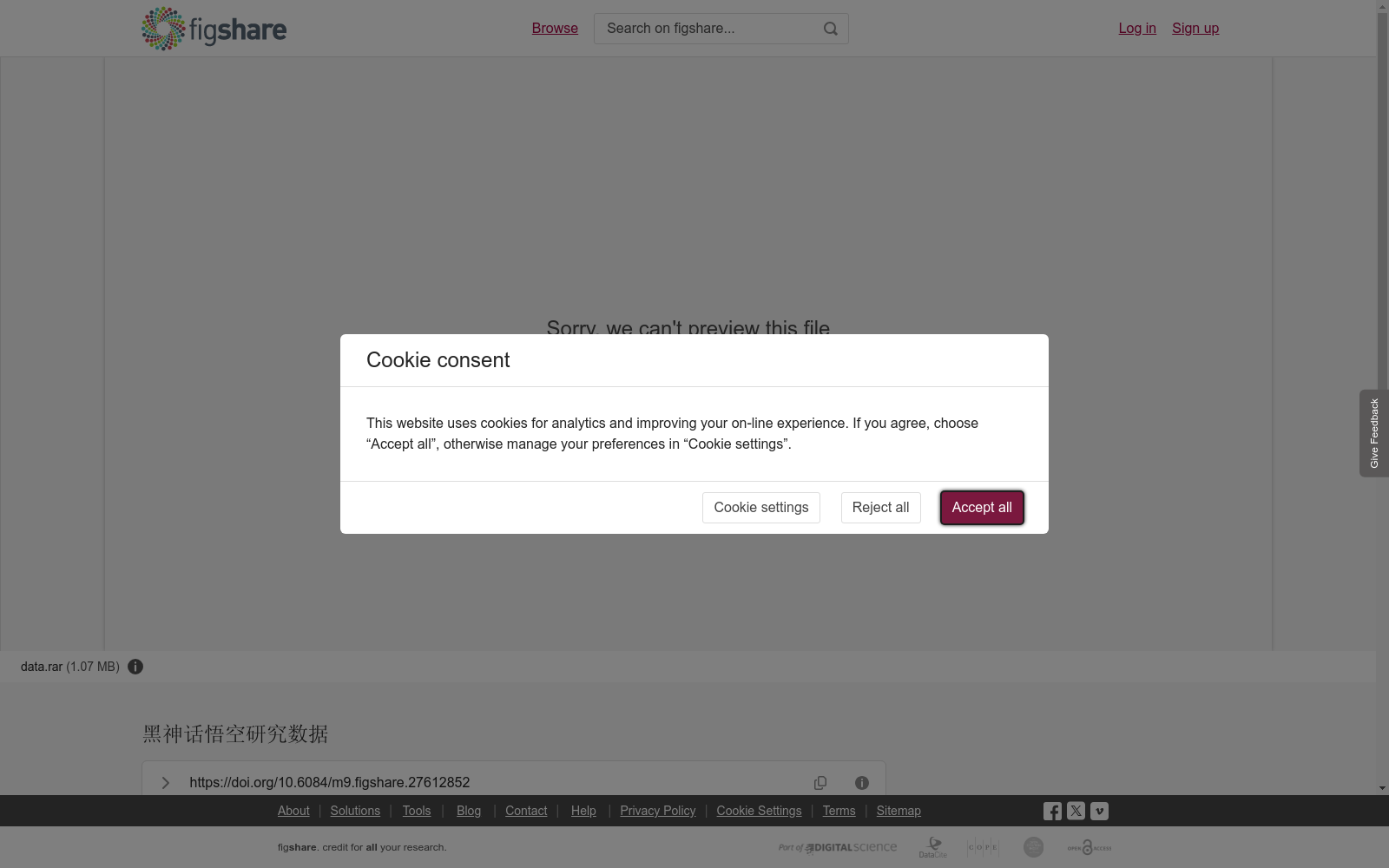Open the figshare Vimeo icon
This screenshot has width=1389, height=868.
(x=1099, y=811)
